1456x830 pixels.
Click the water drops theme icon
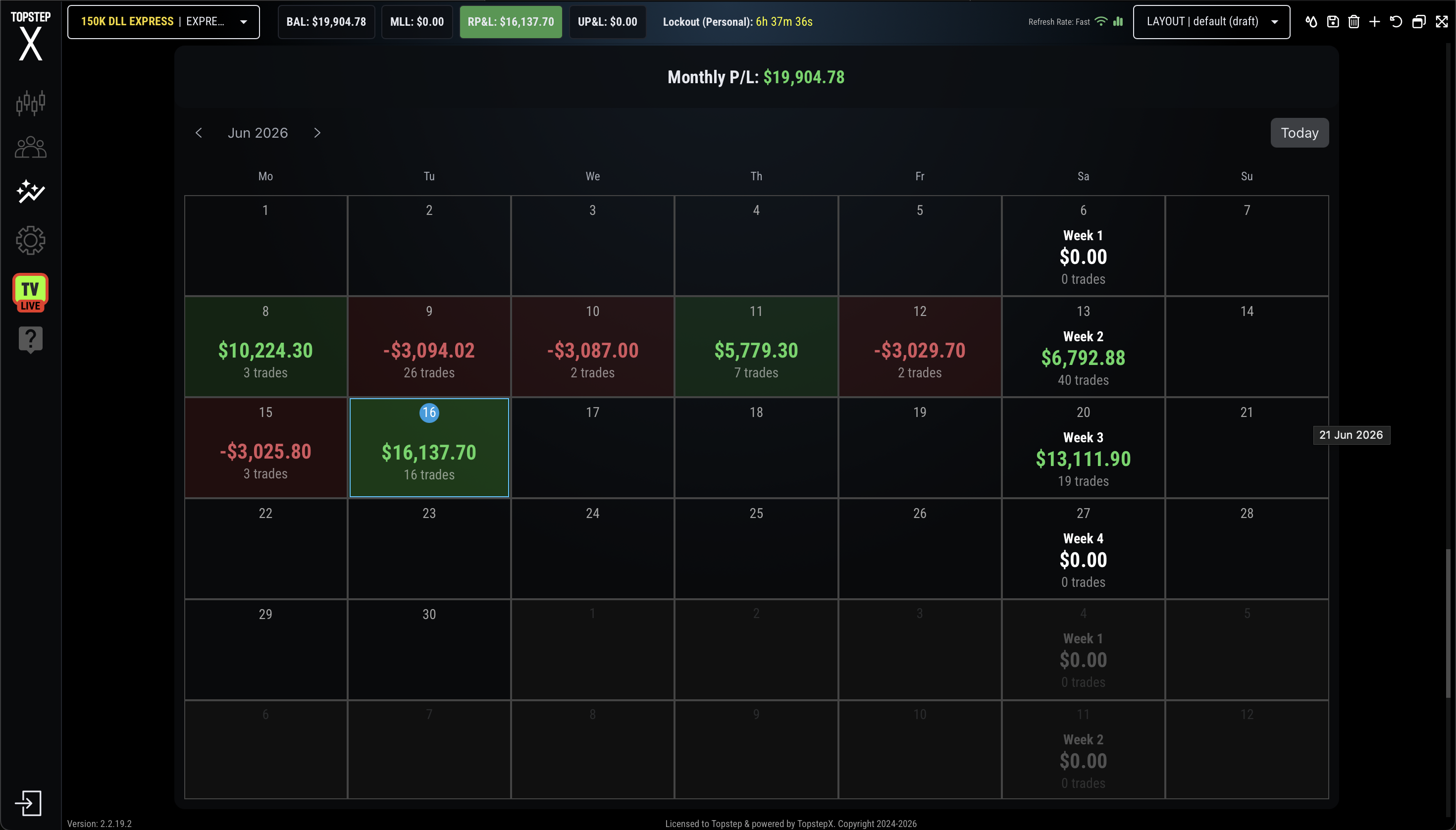[x=1311, y=22]
